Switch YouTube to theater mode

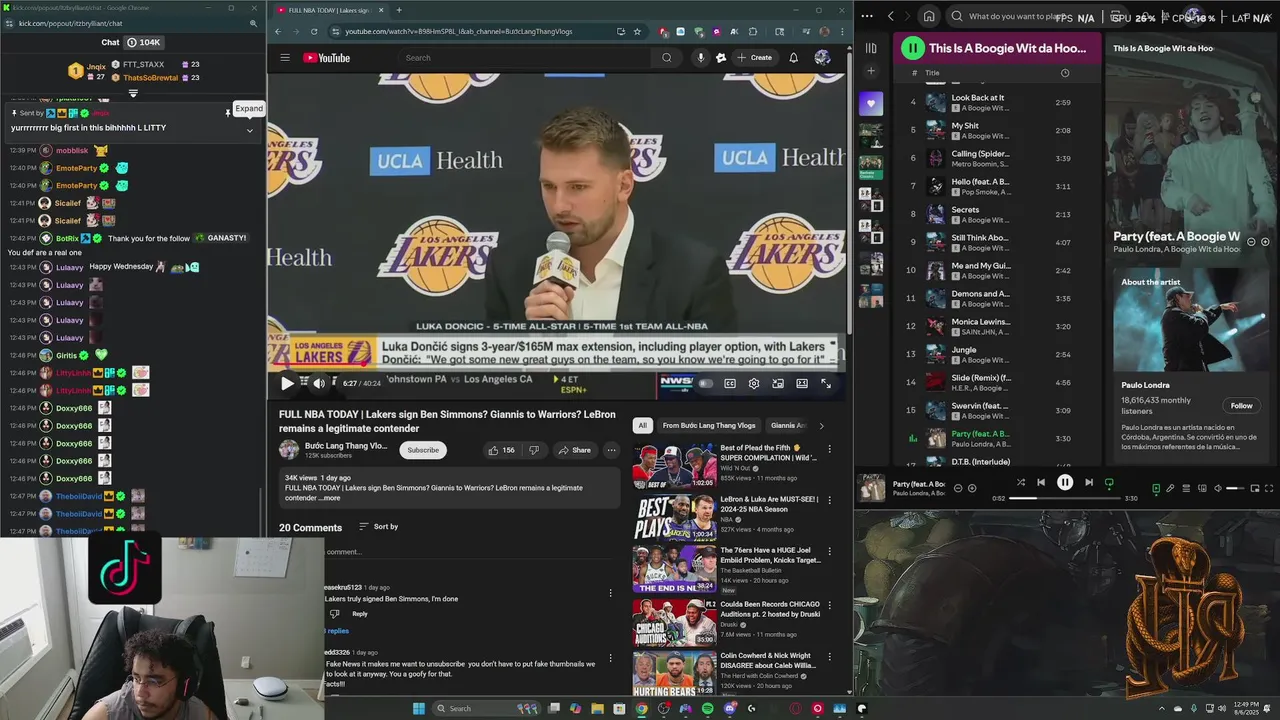pos(802,383)
